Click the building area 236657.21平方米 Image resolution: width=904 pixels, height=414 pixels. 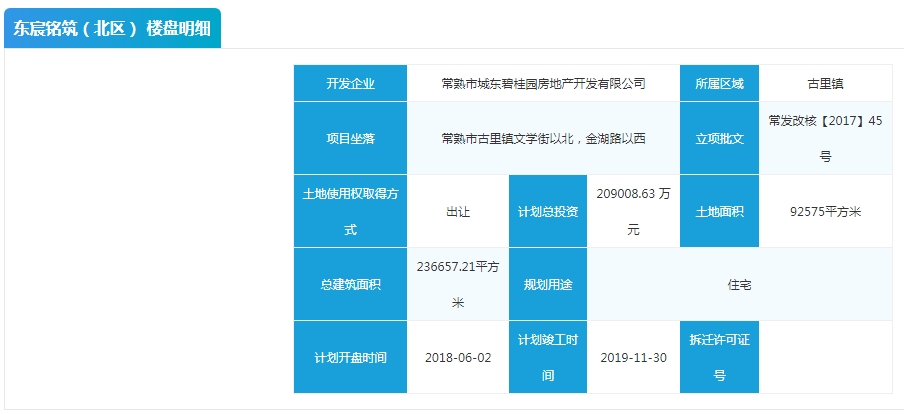458,284
